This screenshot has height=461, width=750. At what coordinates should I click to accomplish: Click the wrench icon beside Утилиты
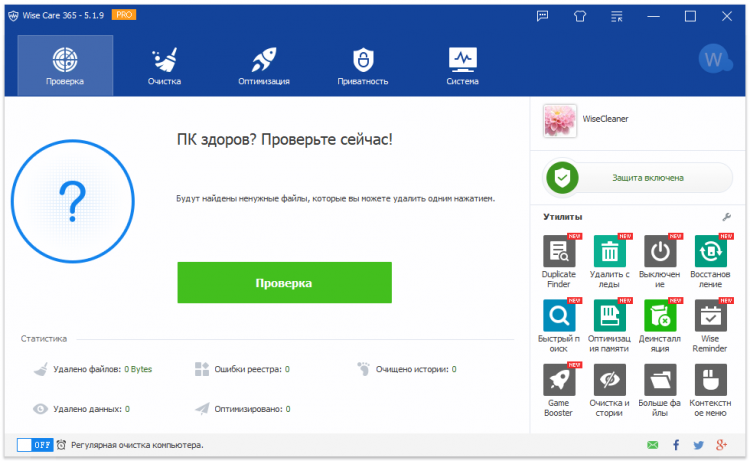[x=727, y=217]
